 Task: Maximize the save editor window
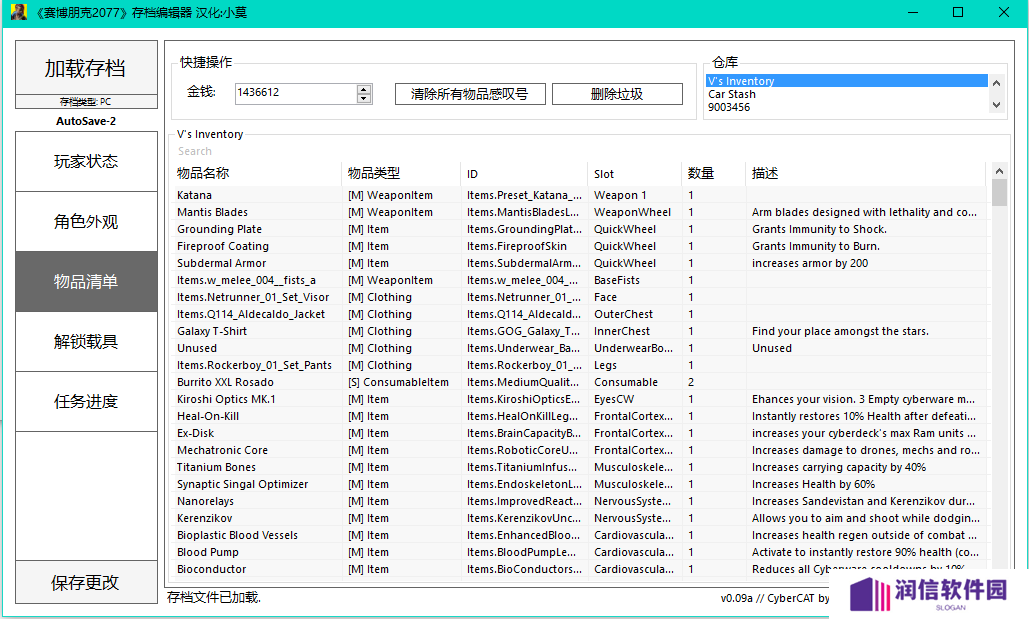[x=958, y=12]
